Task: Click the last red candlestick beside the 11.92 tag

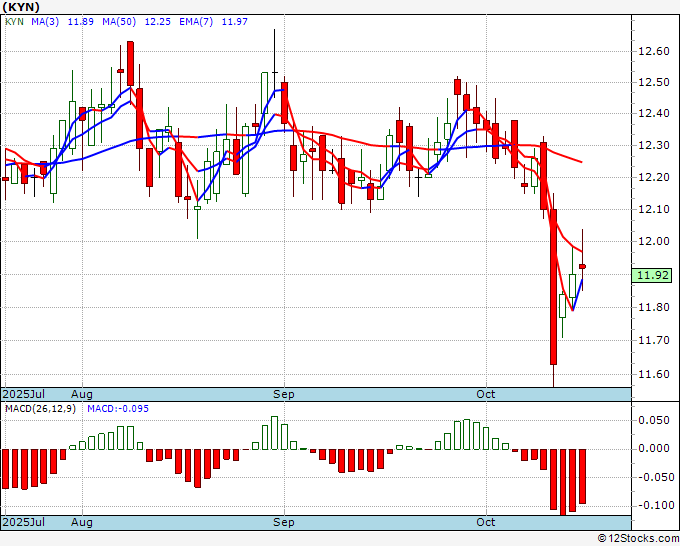Action: (x=582, y=266)
